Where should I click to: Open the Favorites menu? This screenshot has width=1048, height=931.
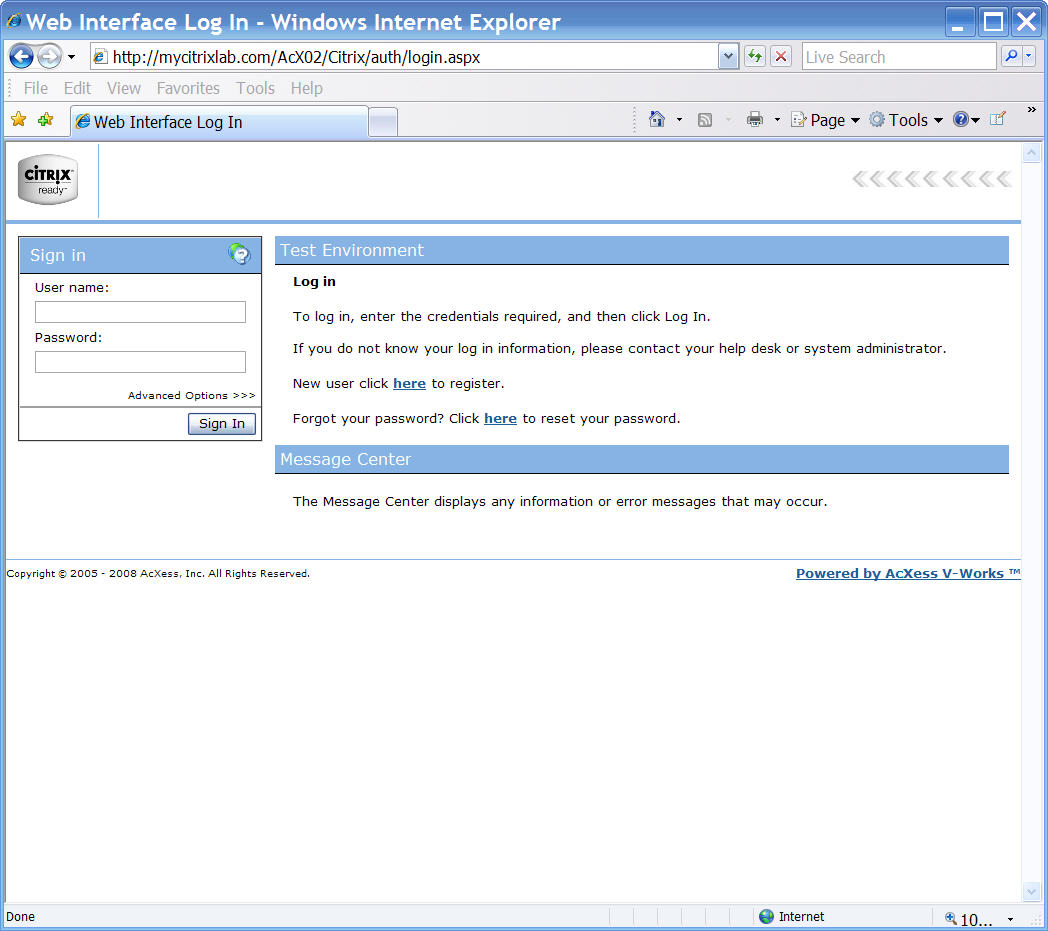point(188,88)
